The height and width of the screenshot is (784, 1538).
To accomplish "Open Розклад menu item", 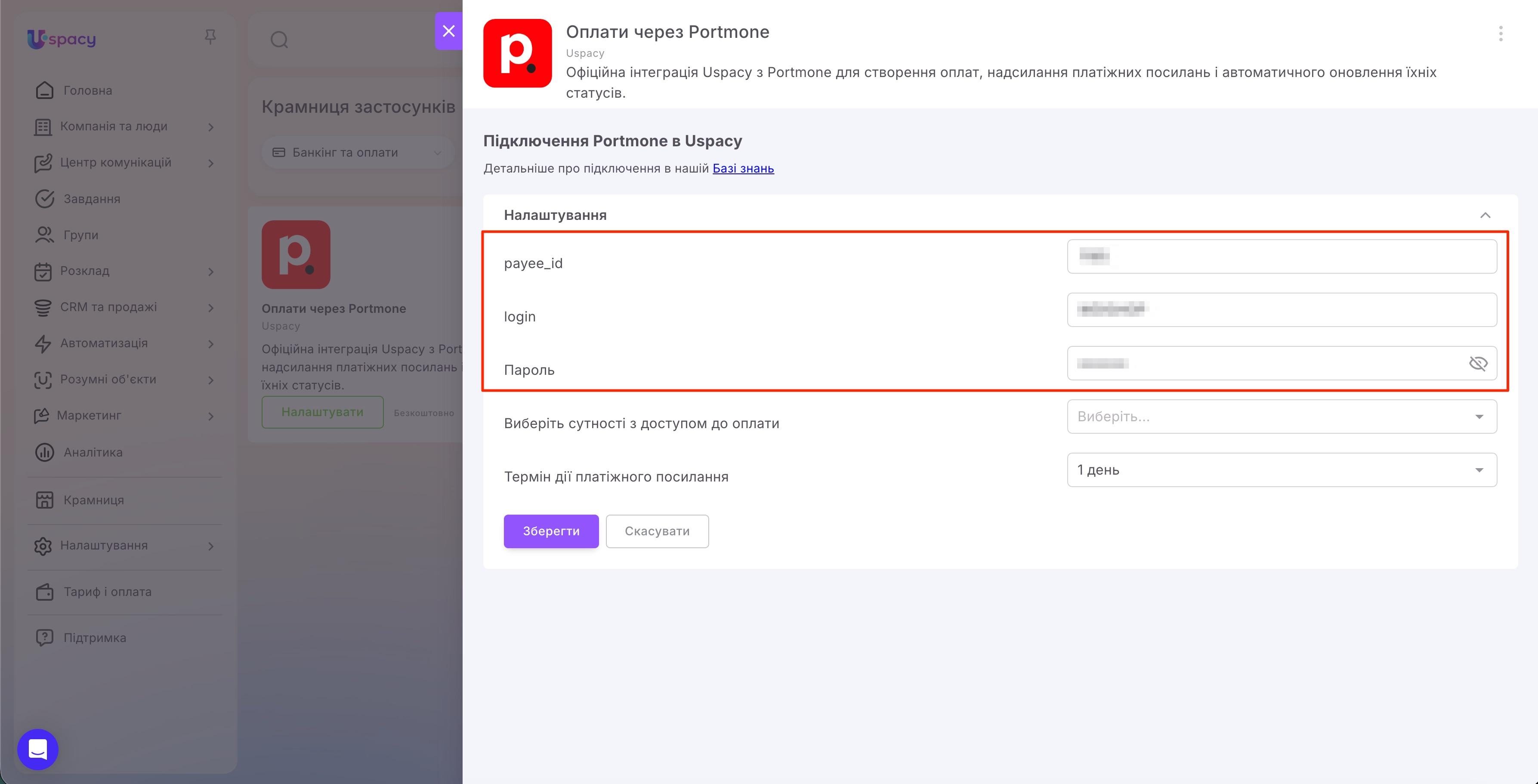I will coord(85,271).
